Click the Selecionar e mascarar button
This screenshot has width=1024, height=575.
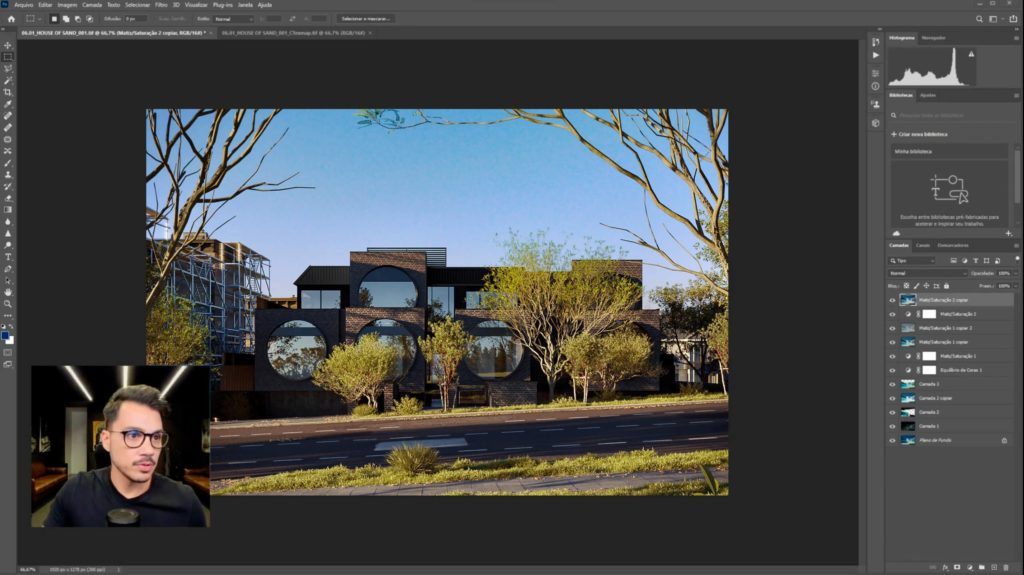pos(367,18)
